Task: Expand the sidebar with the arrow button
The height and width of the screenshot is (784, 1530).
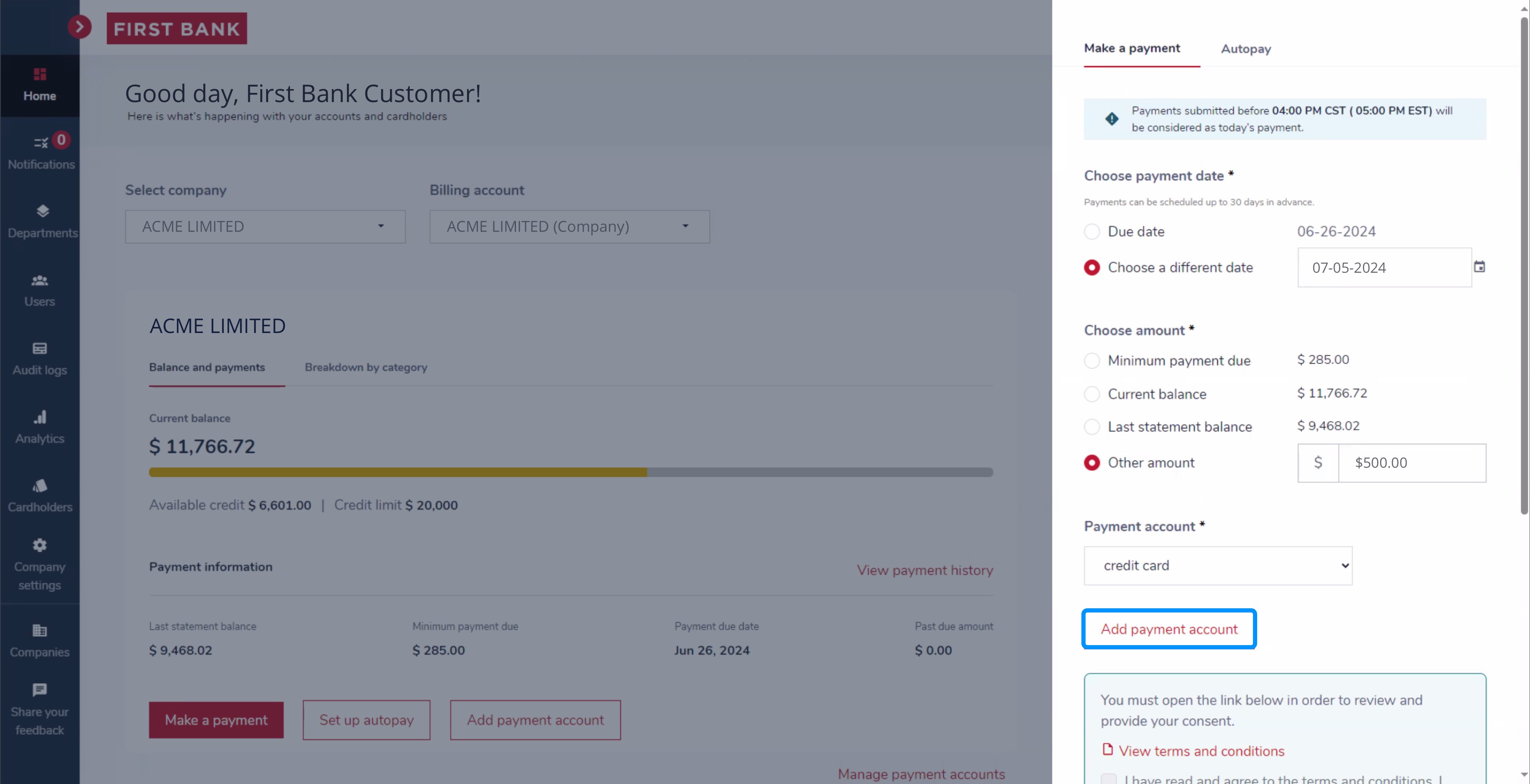Action: point(80,27)
